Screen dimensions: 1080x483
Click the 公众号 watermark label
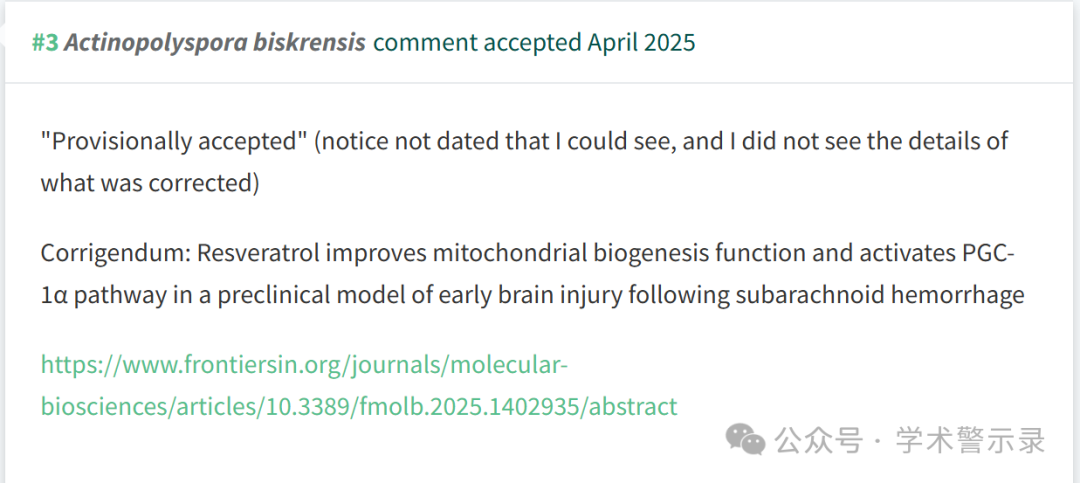(819, 440)
